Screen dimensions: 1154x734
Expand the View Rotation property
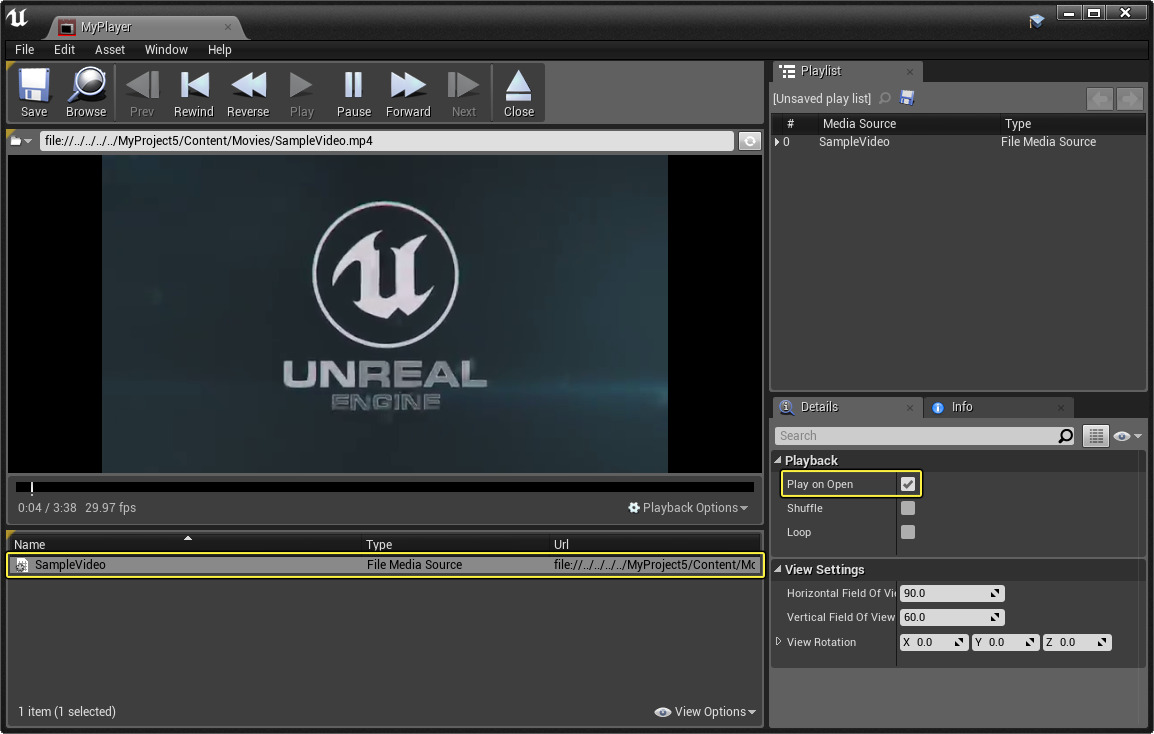click(x=779, y=642)
